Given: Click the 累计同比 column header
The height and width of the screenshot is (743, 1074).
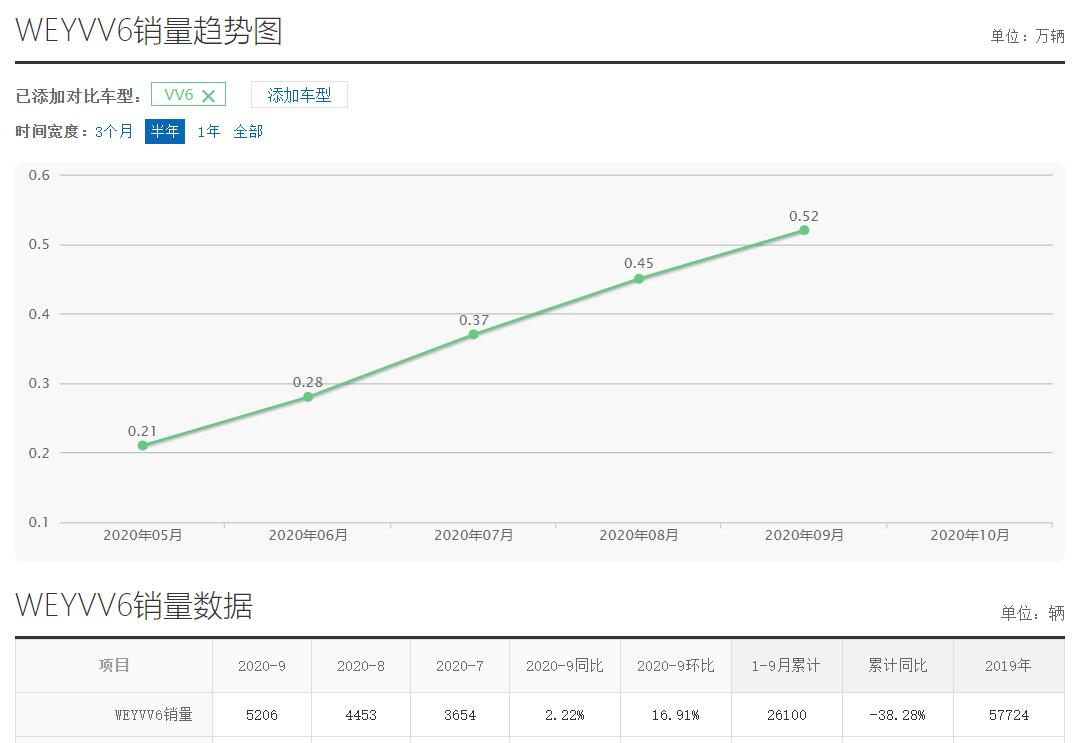Looking at the screenshot, I should 897,666.
